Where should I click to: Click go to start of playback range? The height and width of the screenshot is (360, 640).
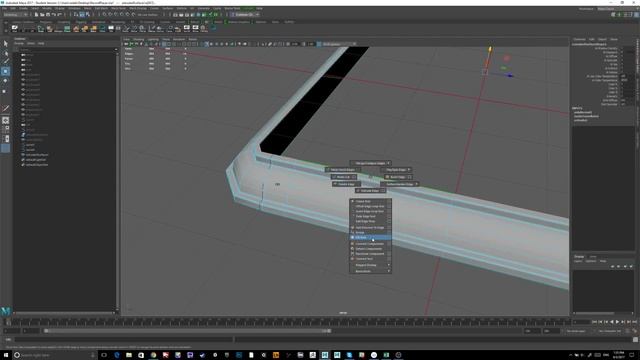(x=594, y=322)
